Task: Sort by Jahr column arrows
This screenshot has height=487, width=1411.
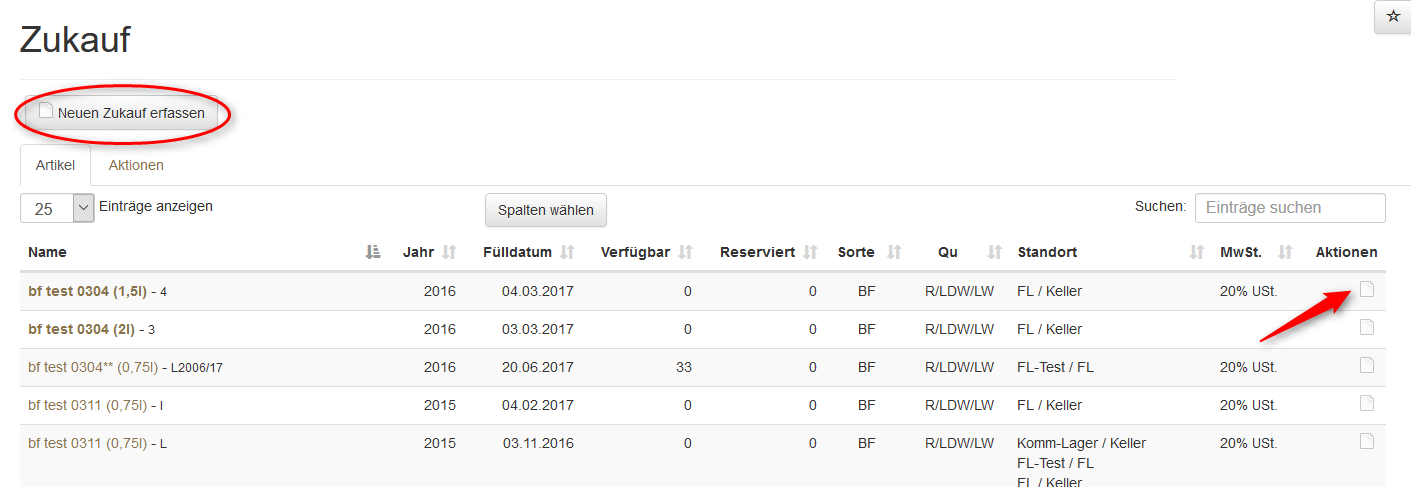Action: 449,253
